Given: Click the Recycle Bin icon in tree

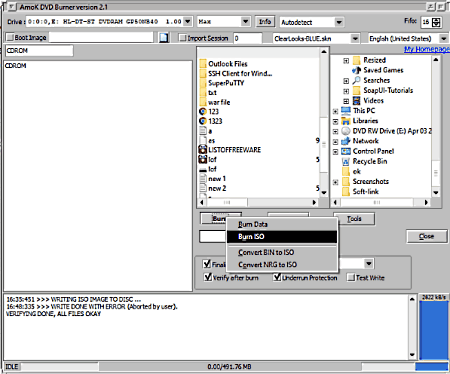Looking at the screenshot, I should click(346, 161).
